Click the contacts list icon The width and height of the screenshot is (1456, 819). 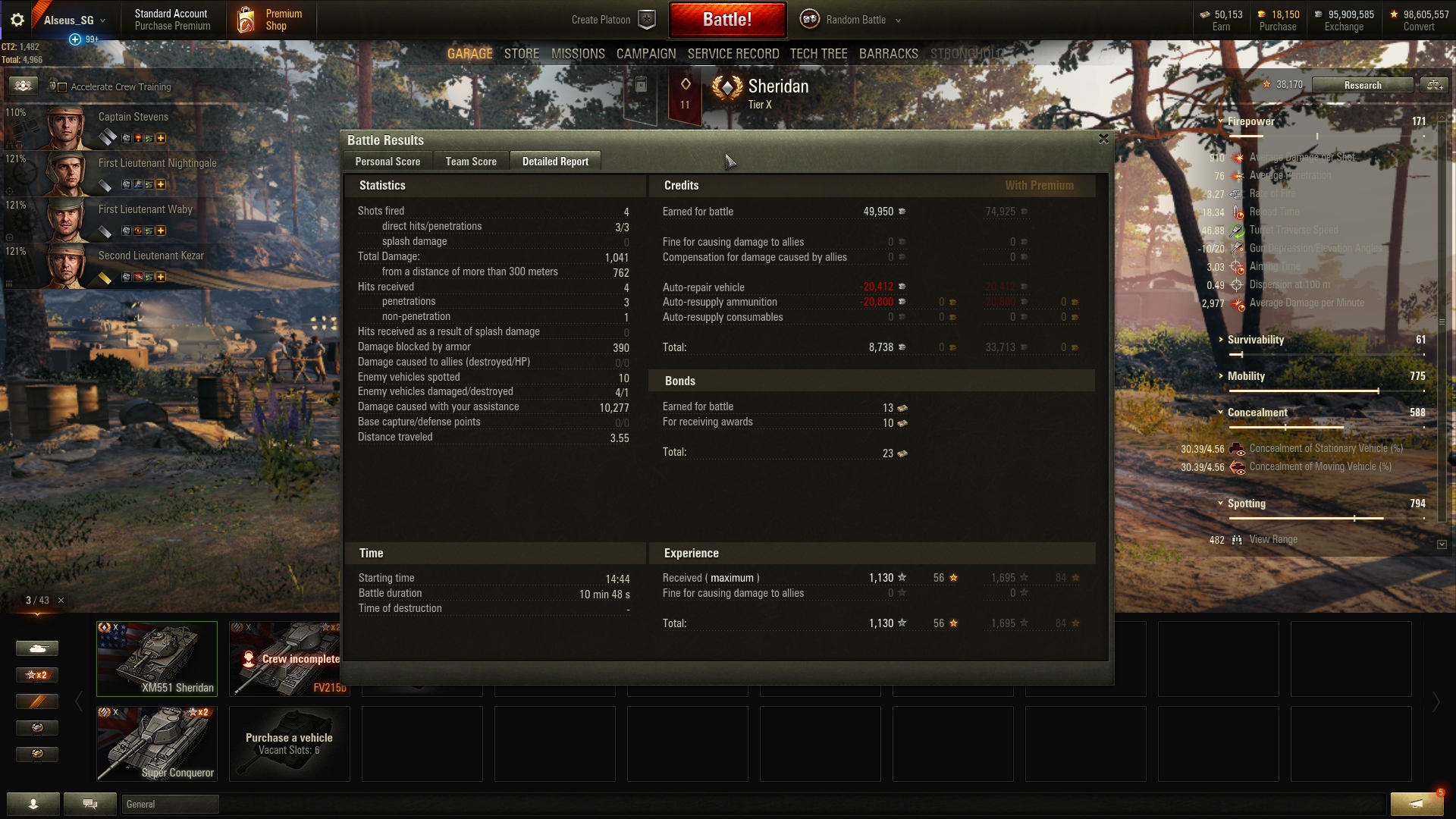(x=33, y=804)
